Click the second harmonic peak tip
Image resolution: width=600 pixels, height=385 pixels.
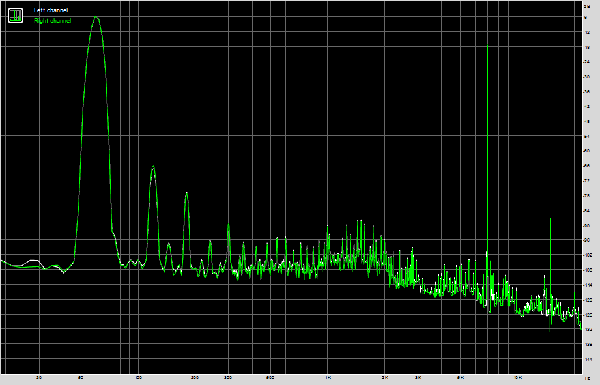pos(153,166)
